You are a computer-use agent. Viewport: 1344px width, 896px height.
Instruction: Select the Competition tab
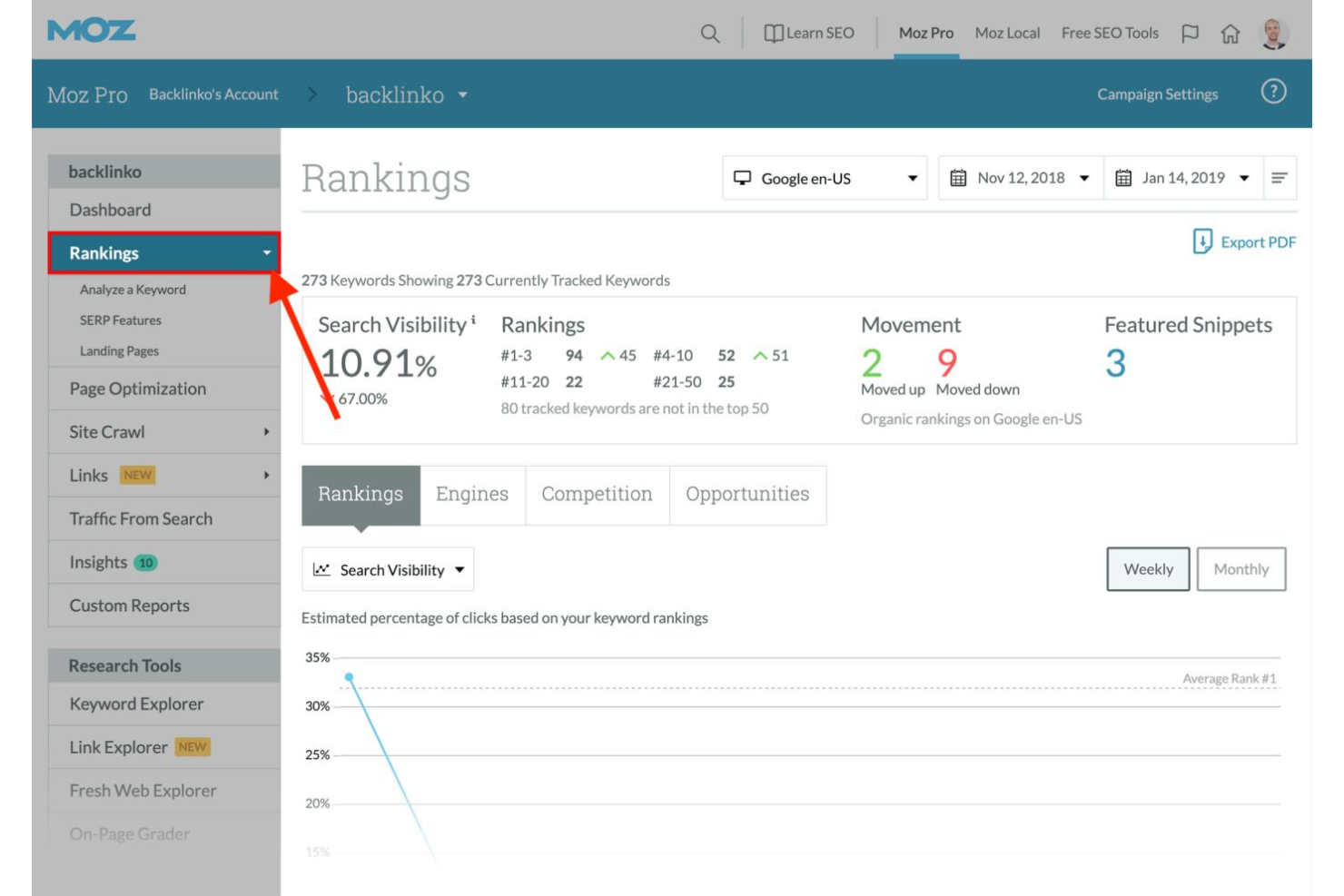[x=597, y=495]
